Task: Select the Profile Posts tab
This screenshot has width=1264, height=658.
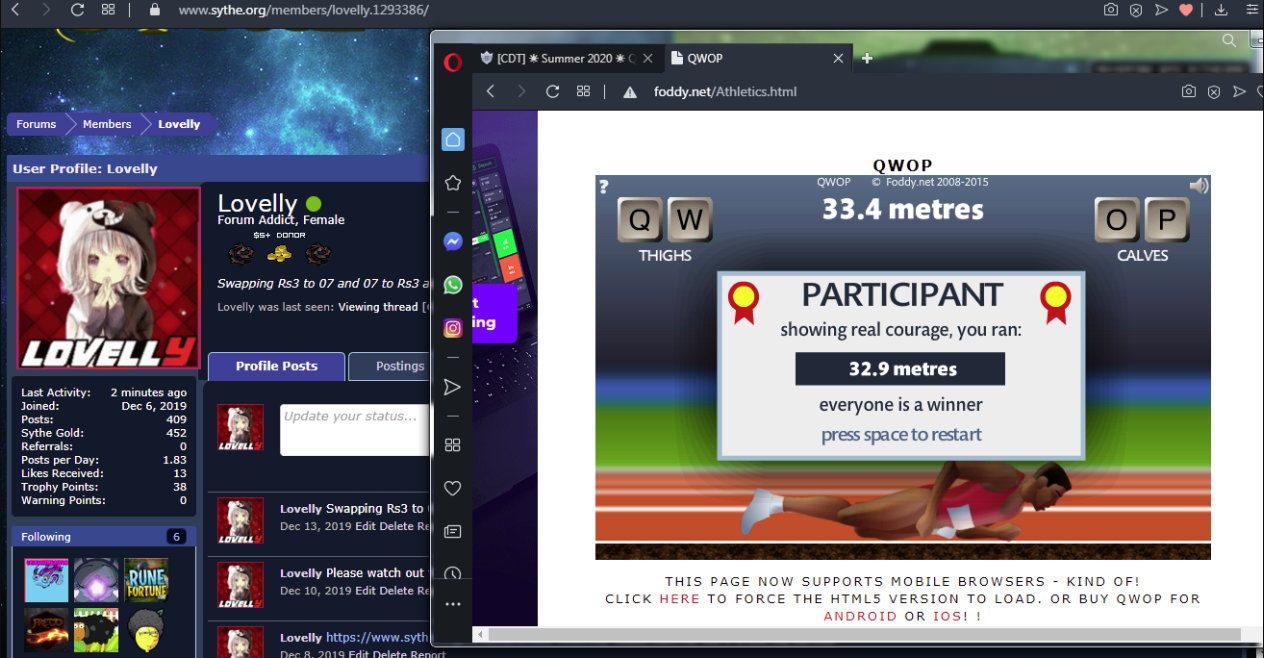Action: click(x=277, y=366)
